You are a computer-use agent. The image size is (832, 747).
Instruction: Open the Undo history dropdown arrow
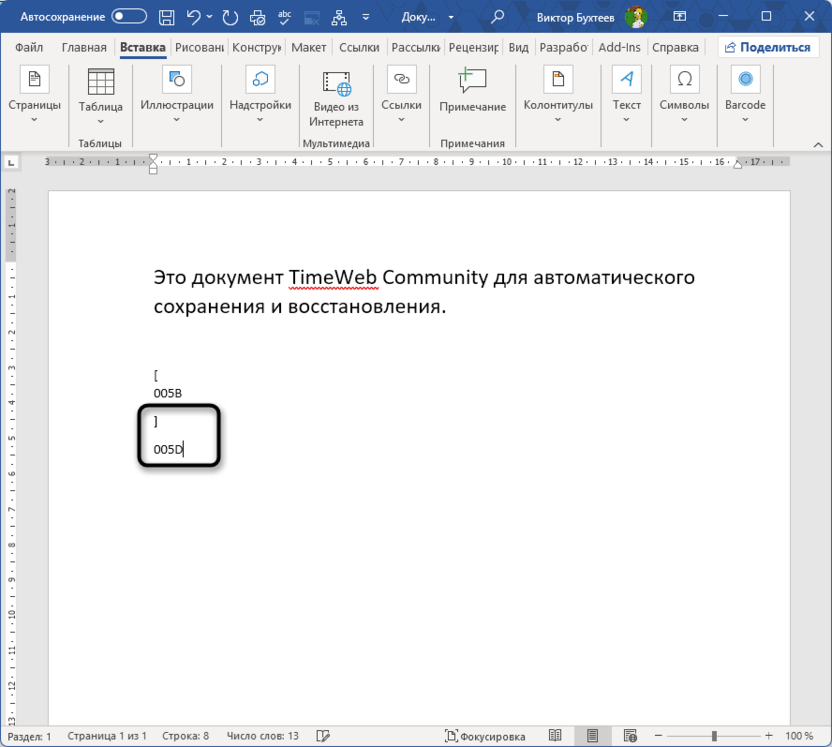click(x=210, y=17)
